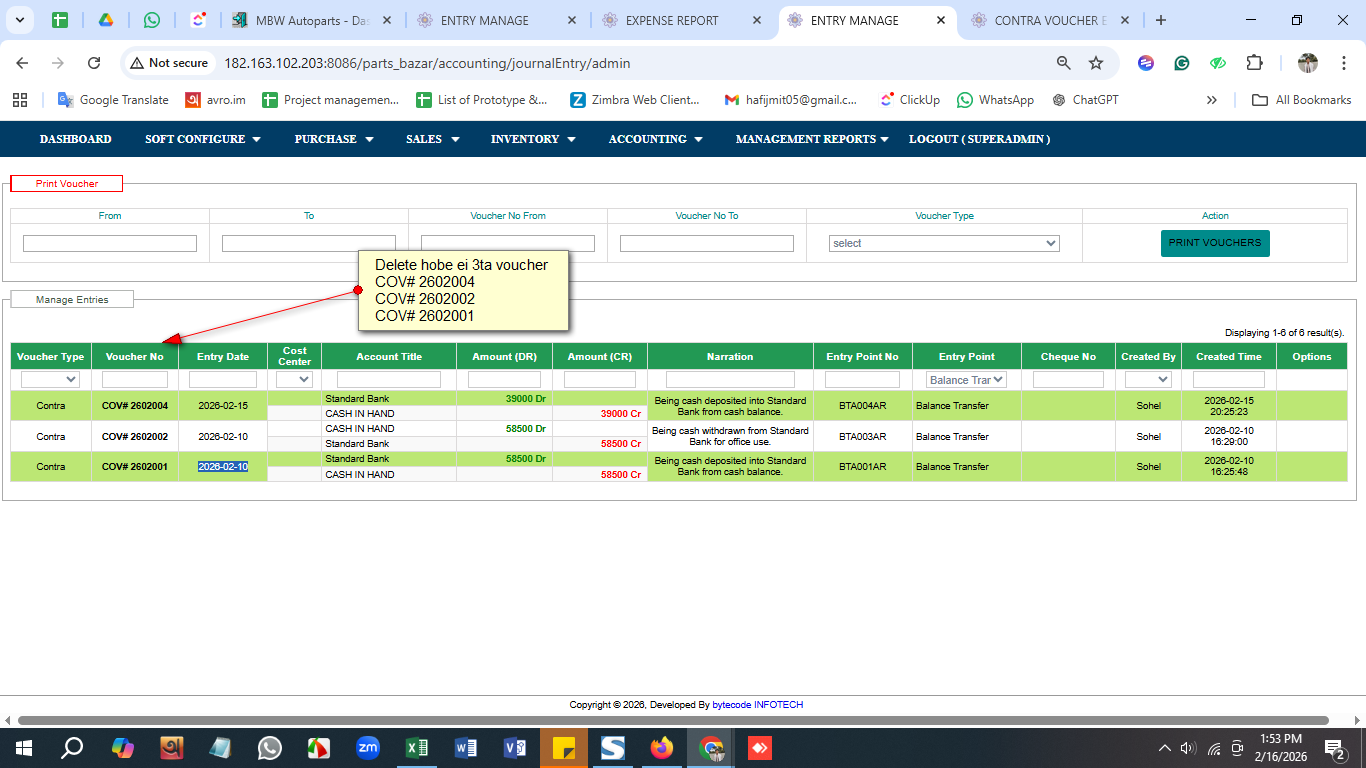Open the All Bookmarks folder
1366x768 pixels.
(1301, 100)
